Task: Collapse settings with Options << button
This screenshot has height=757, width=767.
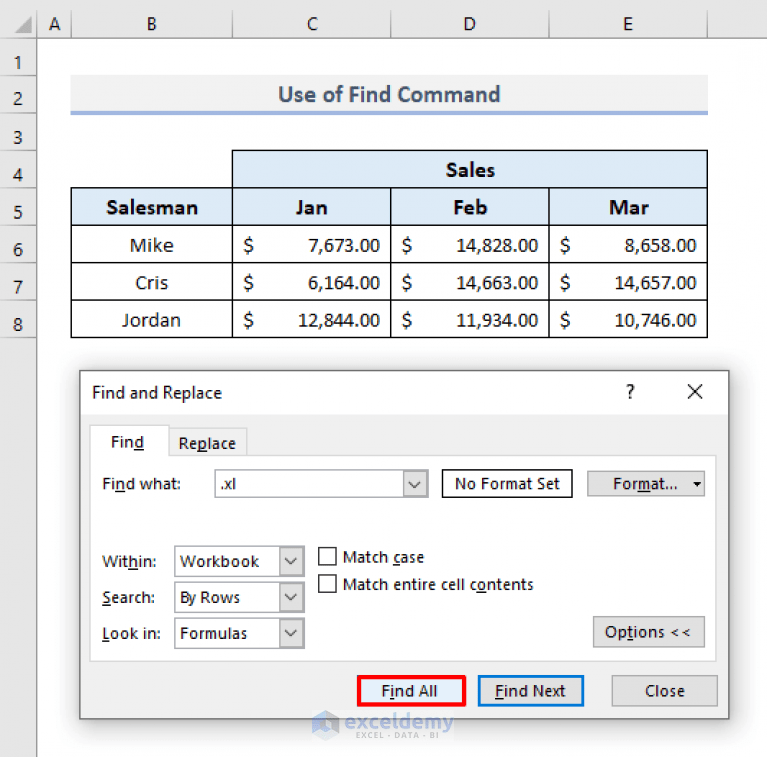Action: pos(648,632)
